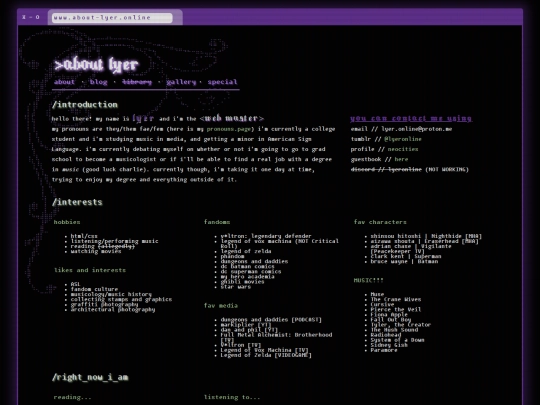Screen dimensions: 540x405
Task: Click the /right_now_i_am heading
Action: point(90,377)
